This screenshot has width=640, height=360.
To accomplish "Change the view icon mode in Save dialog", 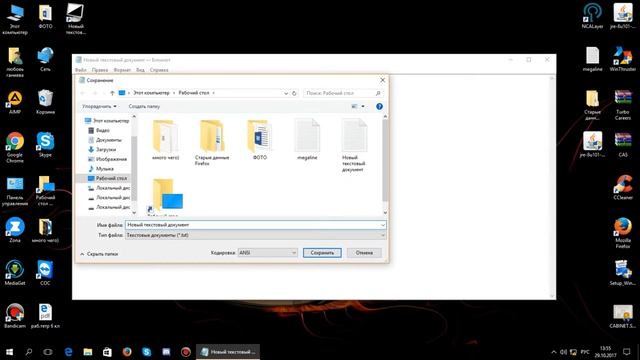I will point(354,107).
